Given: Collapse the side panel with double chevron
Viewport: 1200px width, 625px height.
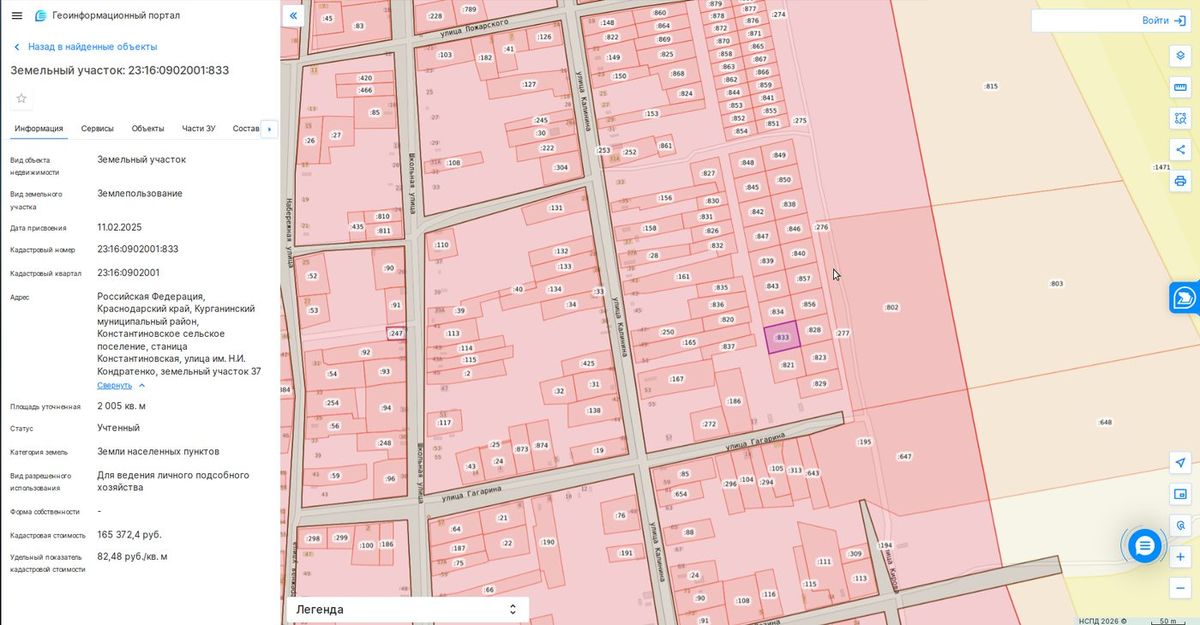Looking at the screenshot, I should [293, 16].
